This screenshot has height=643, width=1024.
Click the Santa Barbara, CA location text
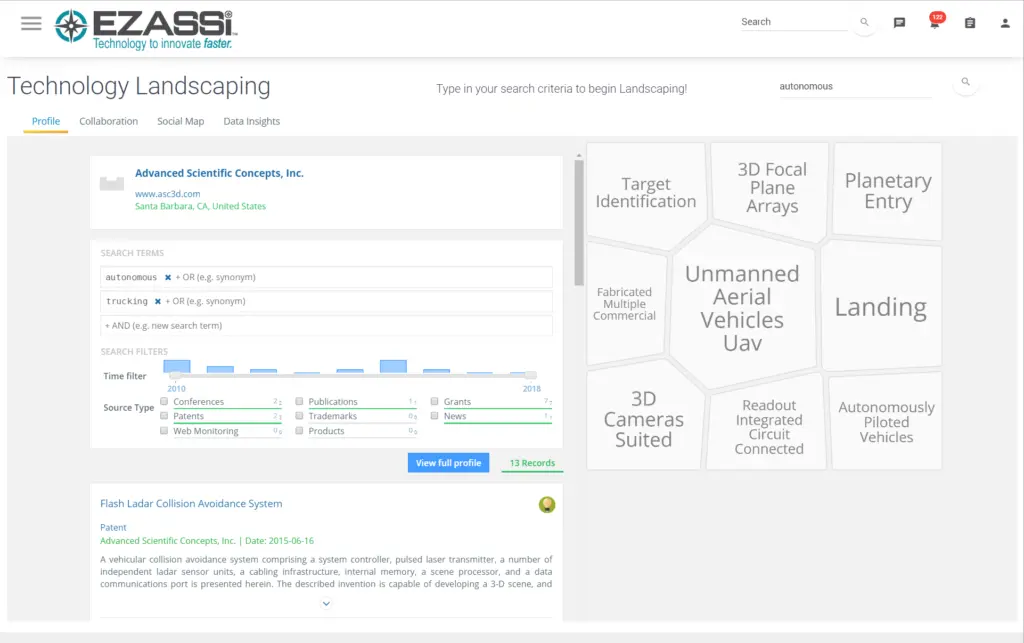click(x=200, y=206)
